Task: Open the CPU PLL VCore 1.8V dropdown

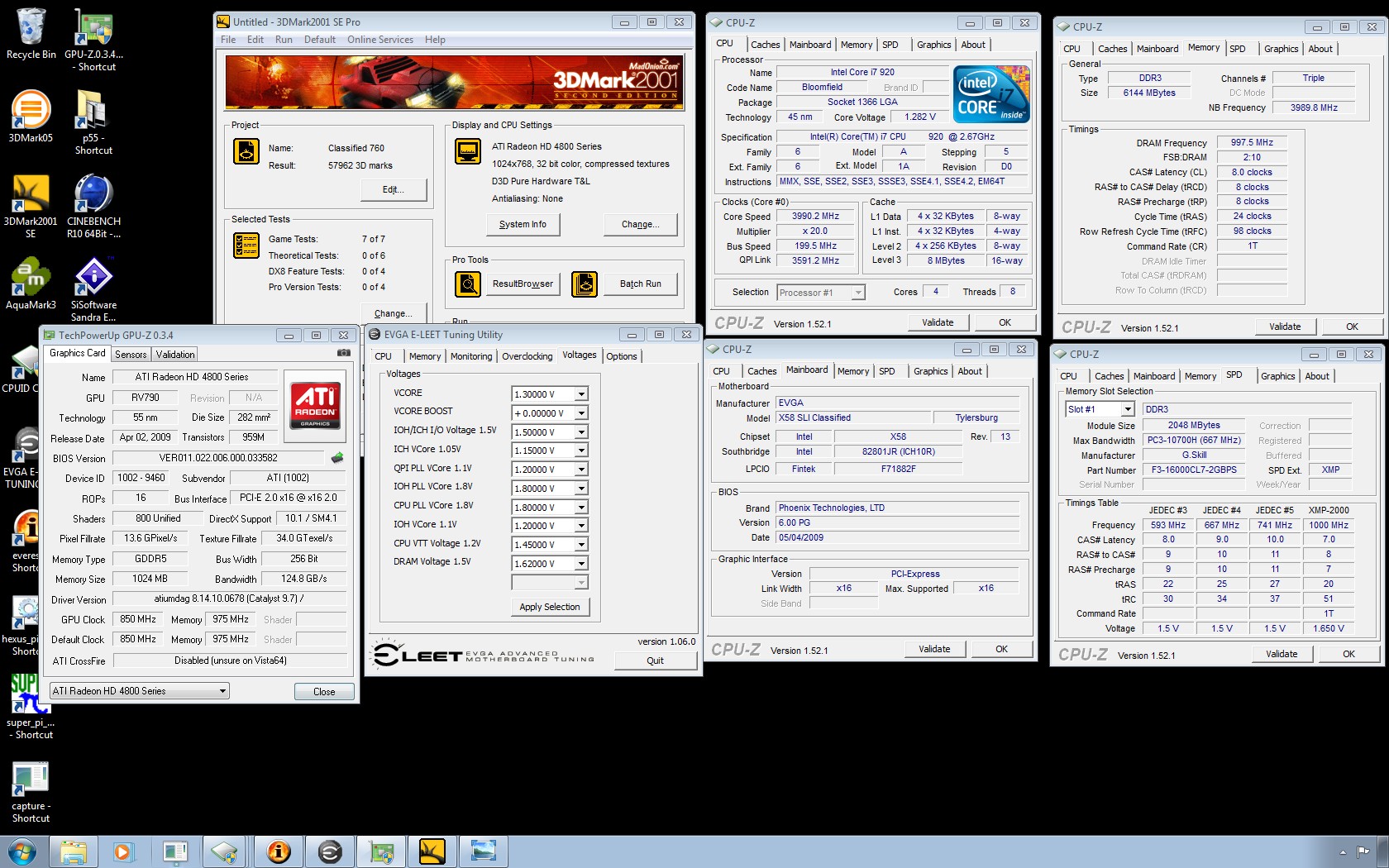Action: (581, 508)
